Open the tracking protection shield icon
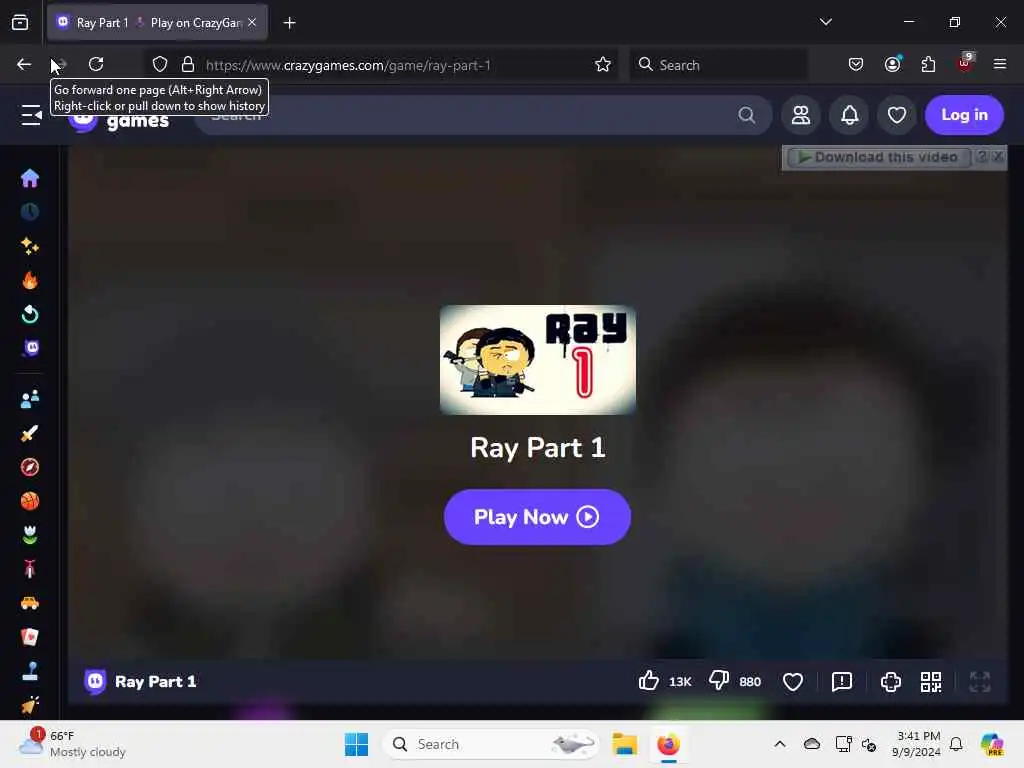This screenshot has width=1024, height=768. [x=160, y=64]
